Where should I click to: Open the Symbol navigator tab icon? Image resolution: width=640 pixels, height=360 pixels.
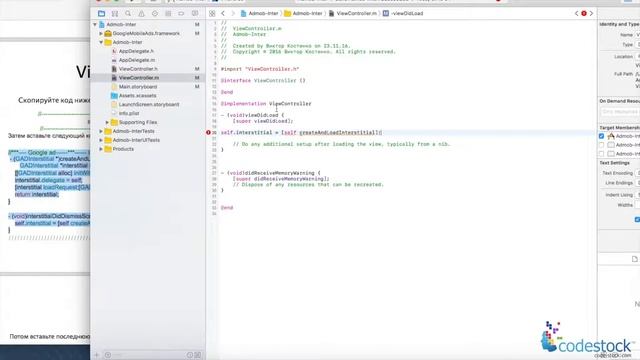pos(115,13)
